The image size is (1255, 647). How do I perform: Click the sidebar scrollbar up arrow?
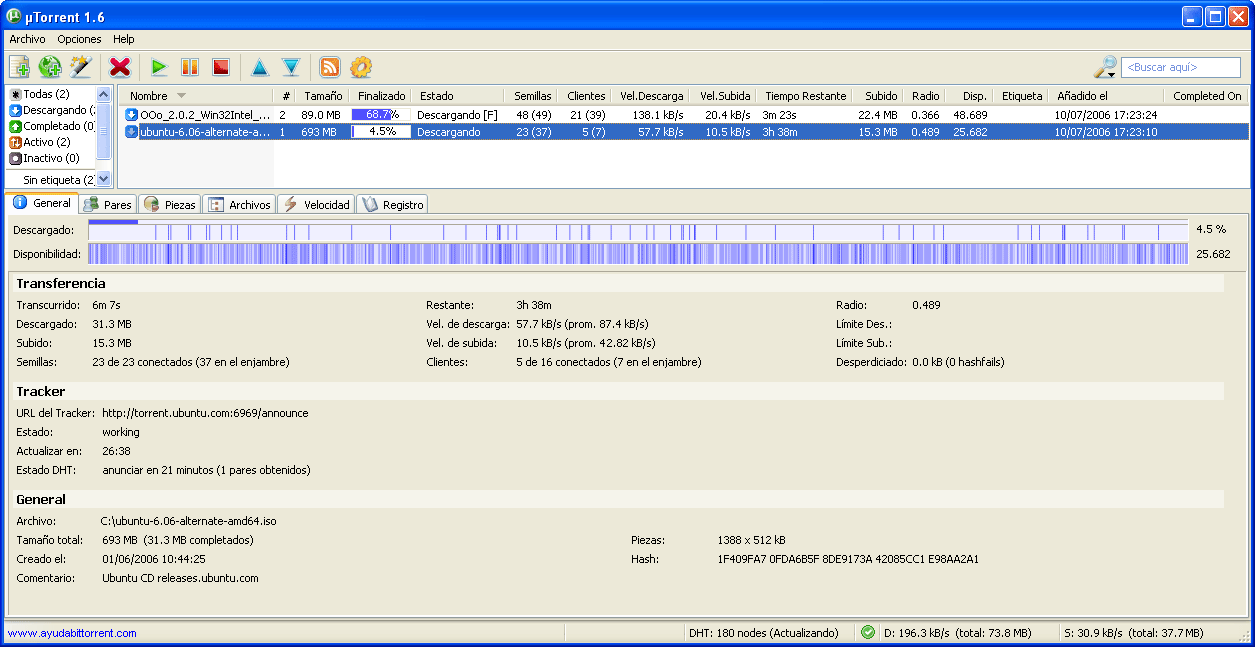[104, 94]
